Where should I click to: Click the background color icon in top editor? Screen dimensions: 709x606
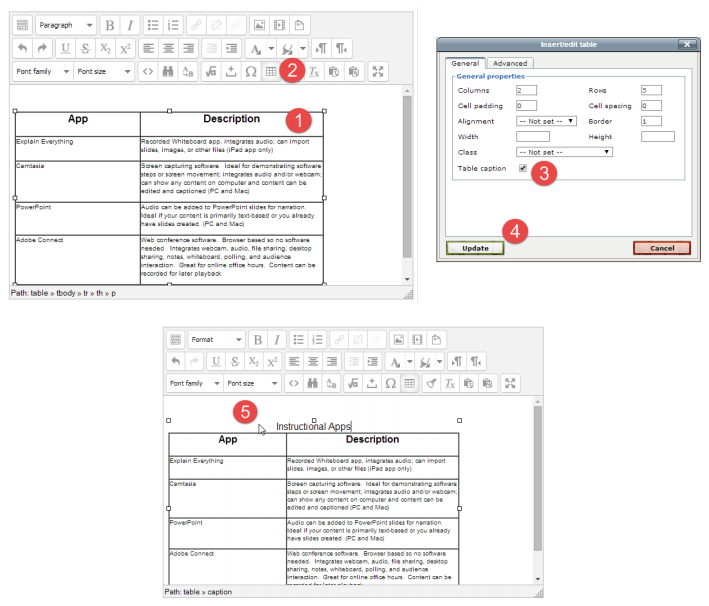(288, 48)
